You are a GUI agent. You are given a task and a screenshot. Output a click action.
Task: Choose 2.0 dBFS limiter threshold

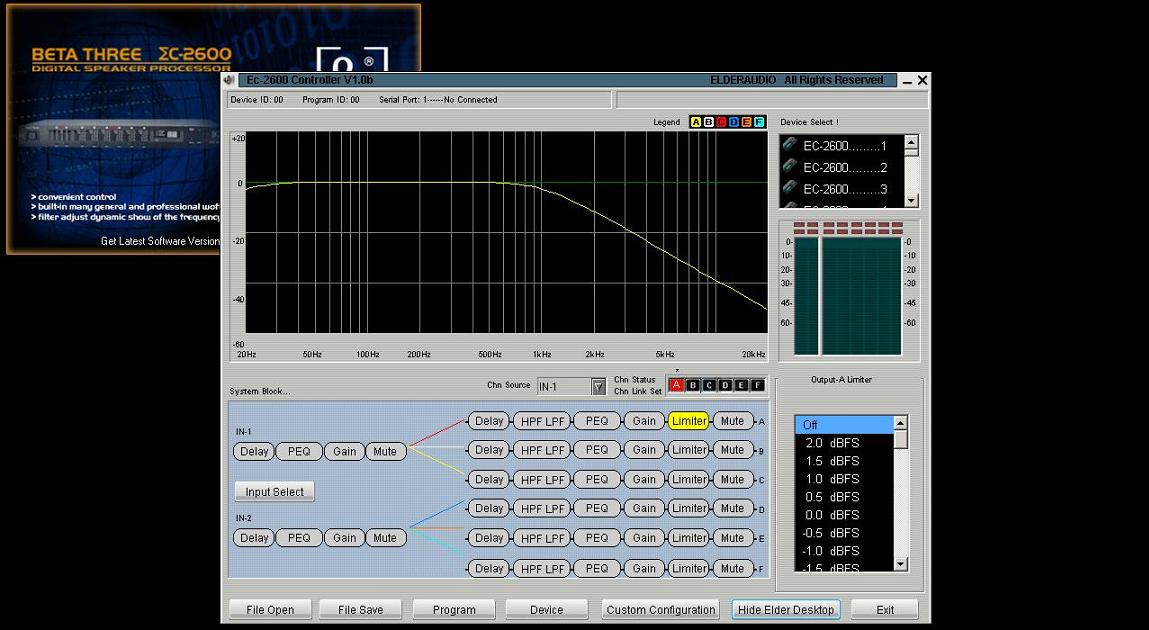pyautogui.click(x=844, y=442)
